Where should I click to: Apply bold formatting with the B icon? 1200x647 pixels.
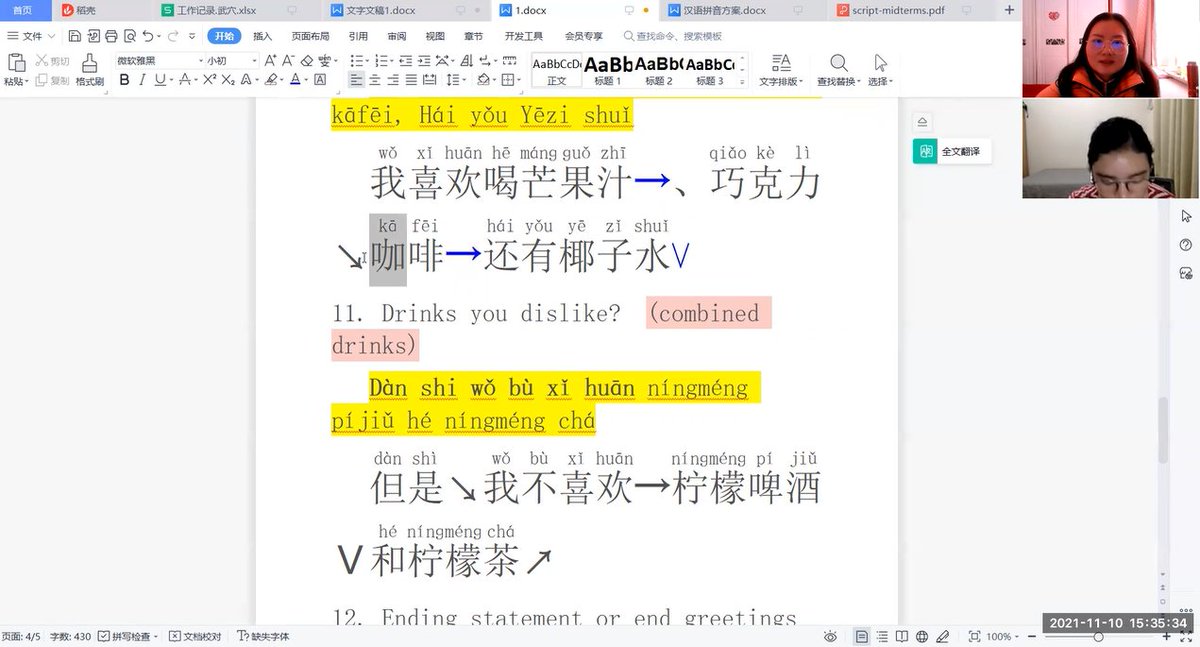(125, 80)
